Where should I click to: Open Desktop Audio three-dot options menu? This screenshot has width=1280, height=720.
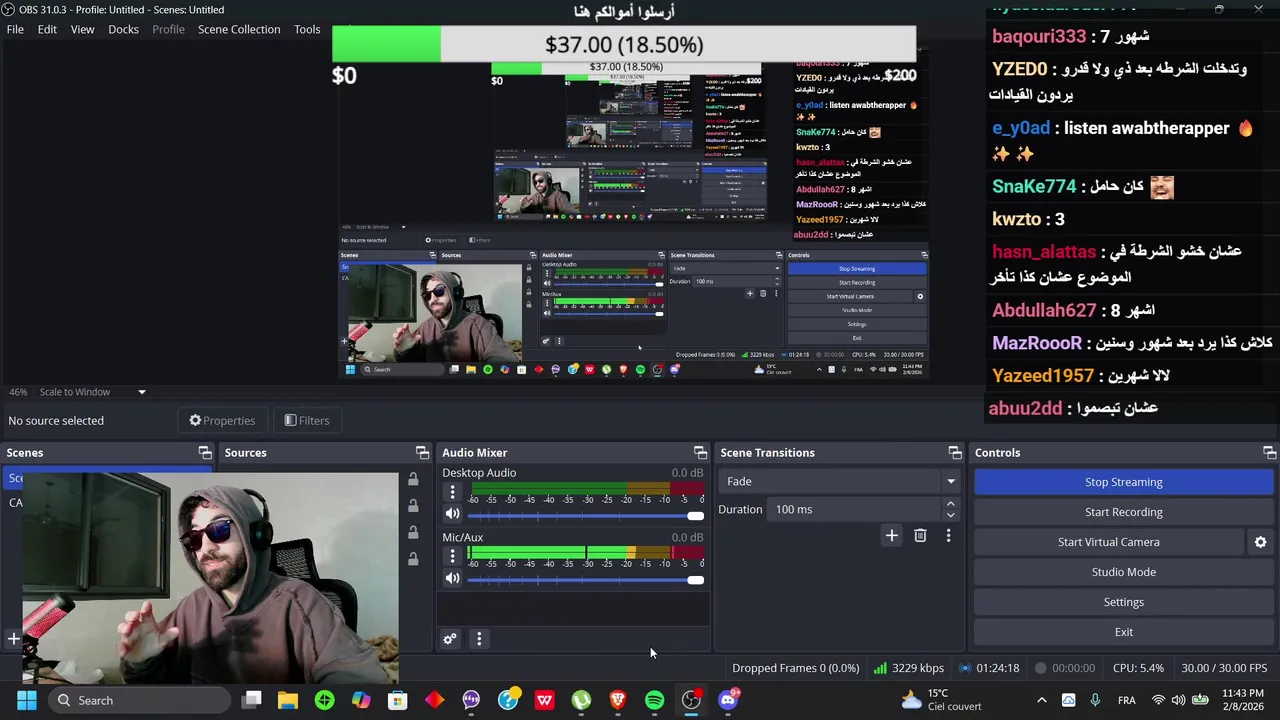coord(452,492)
